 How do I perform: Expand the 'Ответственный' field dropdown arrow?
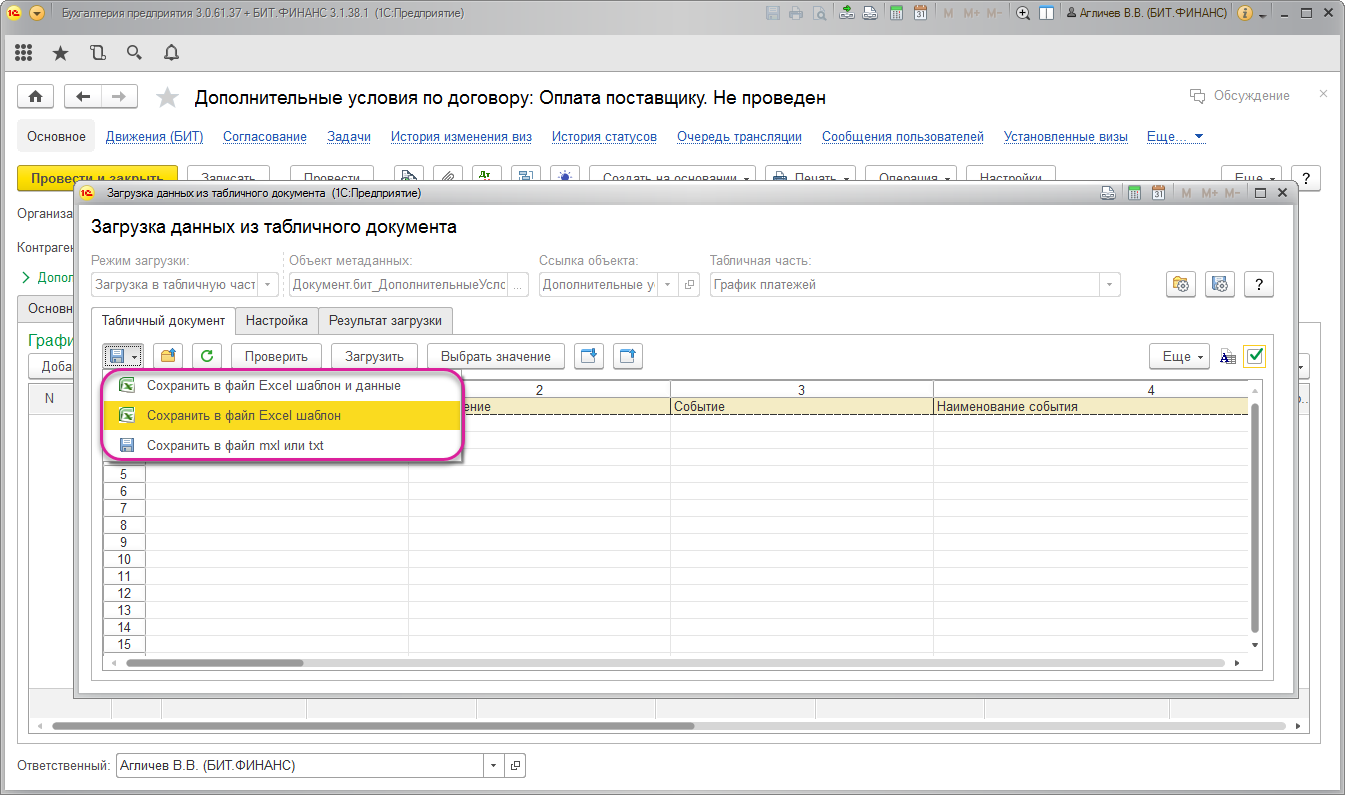pos(493,766)
